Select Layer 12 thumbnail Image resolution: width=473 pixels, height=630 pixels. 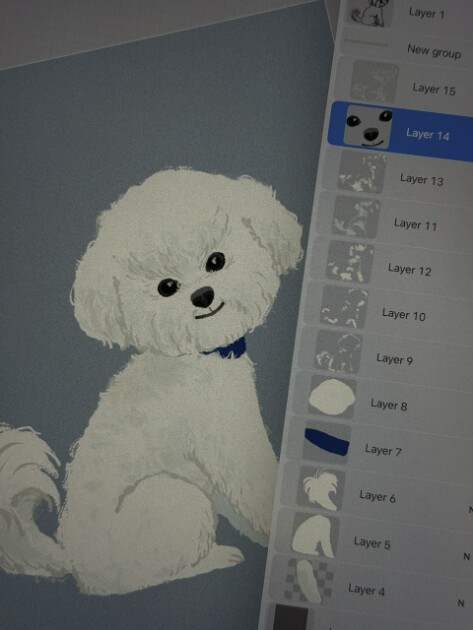click(x=350, y=261)
